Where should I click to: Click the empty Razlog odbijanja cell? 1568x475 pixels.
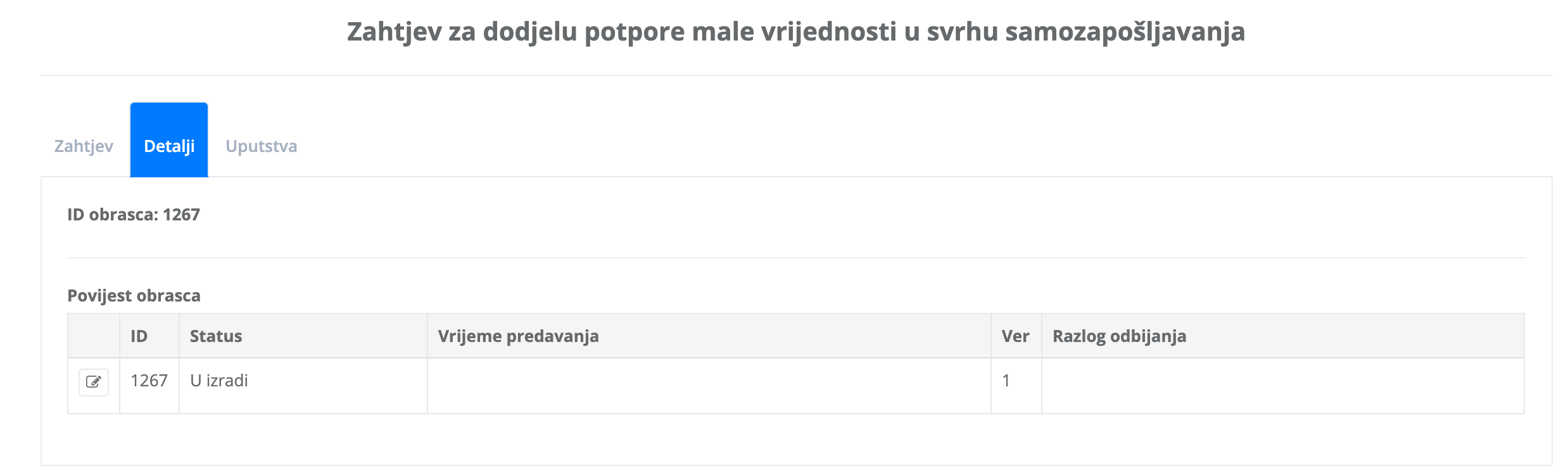coord(1282,386)
